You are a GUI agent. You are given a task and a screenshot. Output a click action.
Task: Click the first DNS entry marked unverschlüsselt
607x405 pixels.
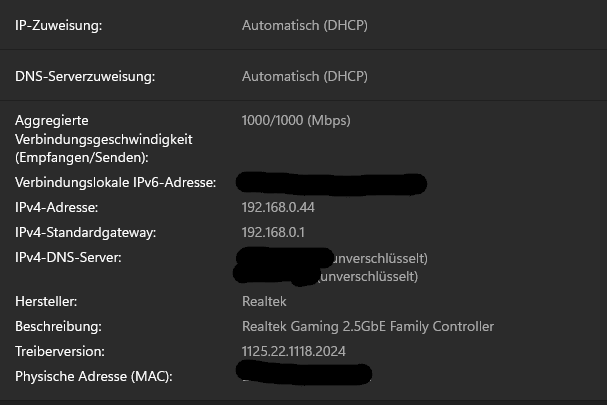pos(378,258)
